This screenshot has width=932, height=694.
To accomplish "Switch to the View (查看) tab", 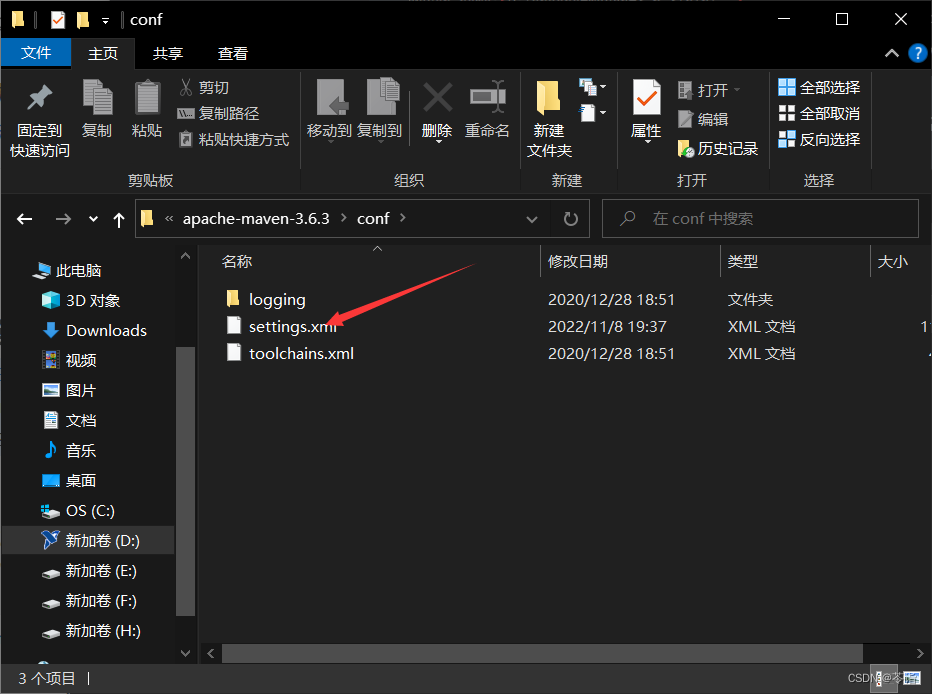I will (232, 53).
